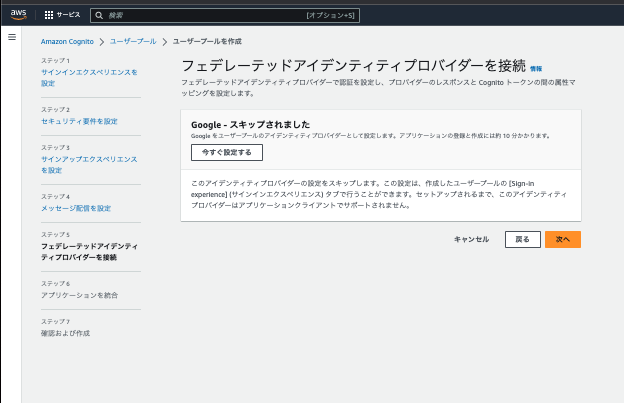Go to ユーザープール breadcrumb link

tap(133, 41)
